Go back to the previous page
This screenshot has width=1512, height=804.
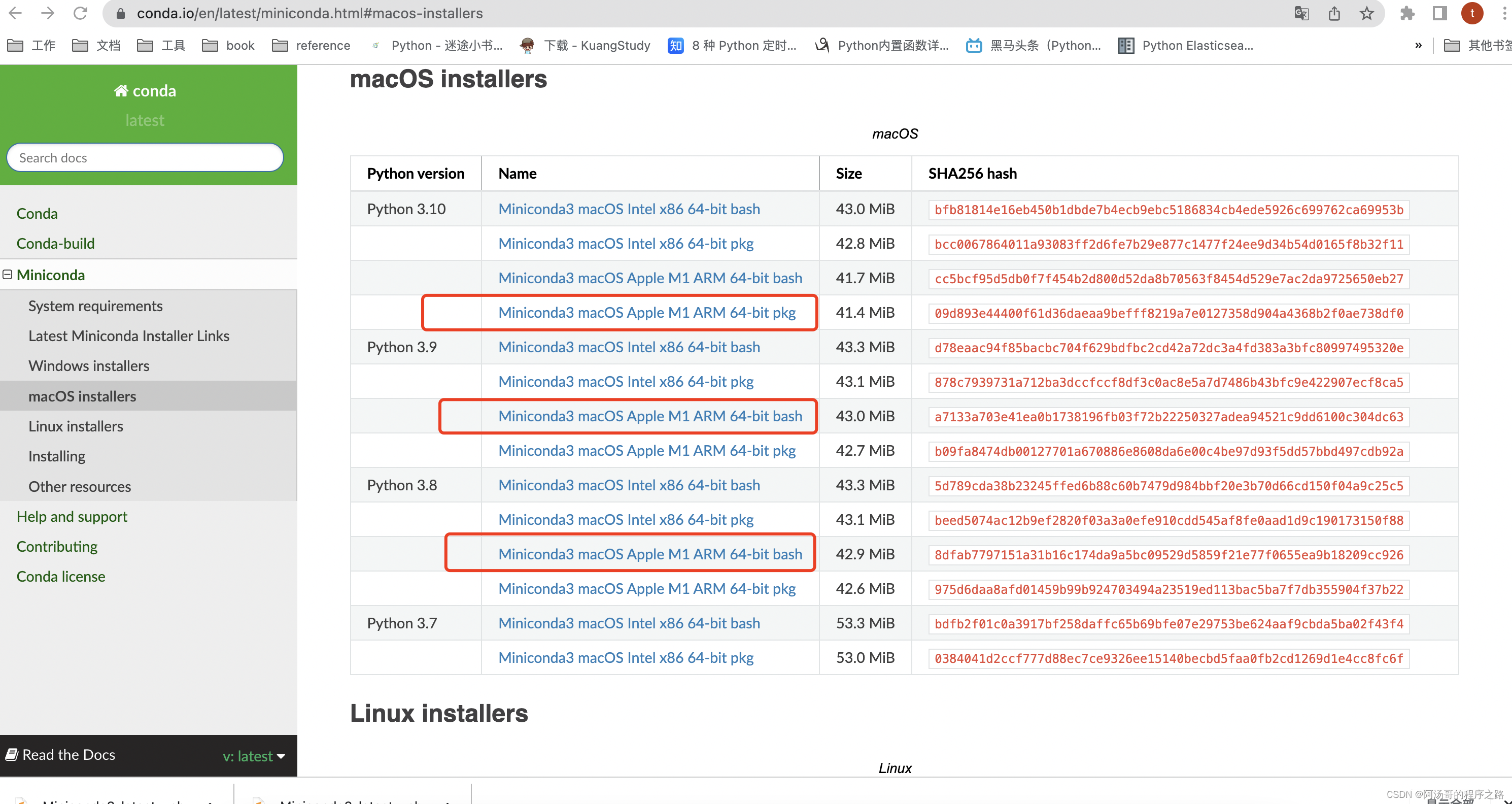(x=15, y=13)
